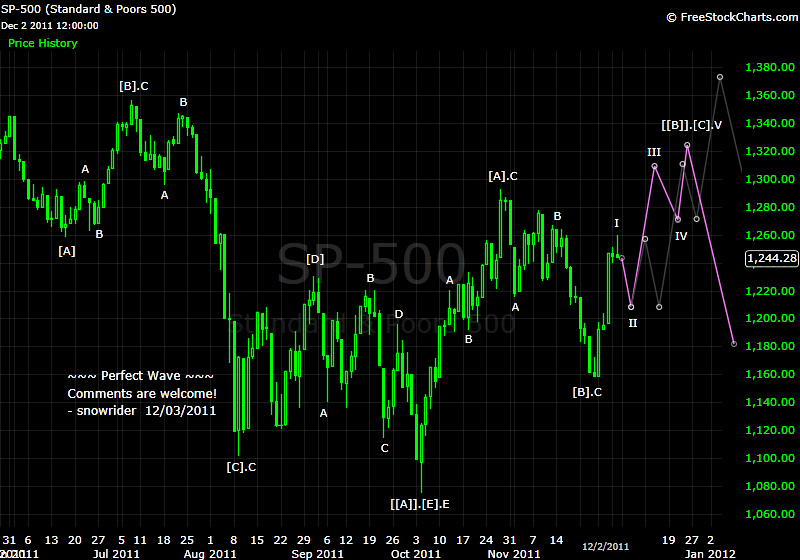The height and width of the screenshot is (560, 800).
Task: Select the 1,360.00 price axis label
Action: pos(770,95)
